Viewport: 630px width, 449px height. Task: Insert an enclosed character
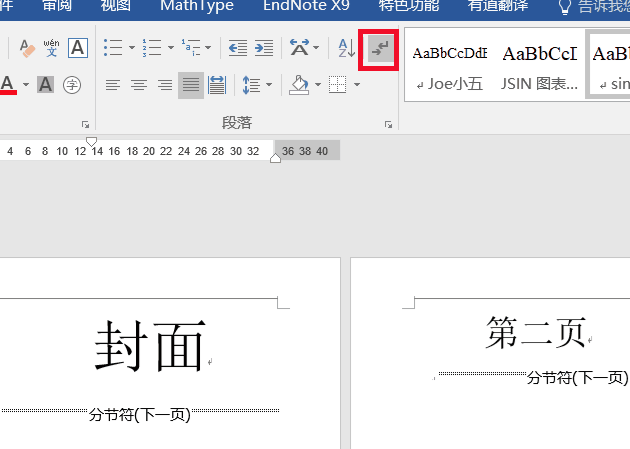click(x=72, y=85)
